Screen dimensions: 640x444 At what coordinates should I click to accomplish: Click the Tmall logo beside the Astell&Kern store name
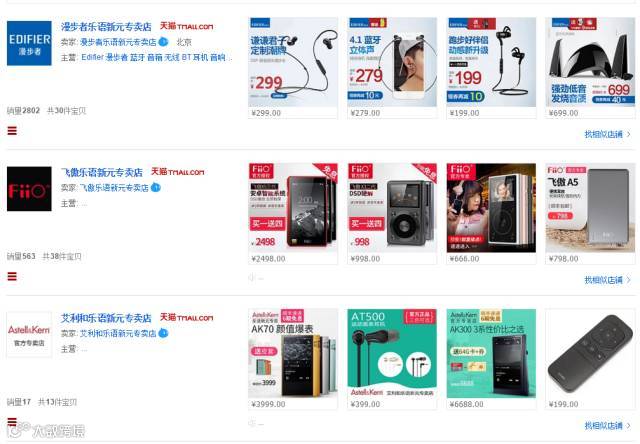[187, 317]
